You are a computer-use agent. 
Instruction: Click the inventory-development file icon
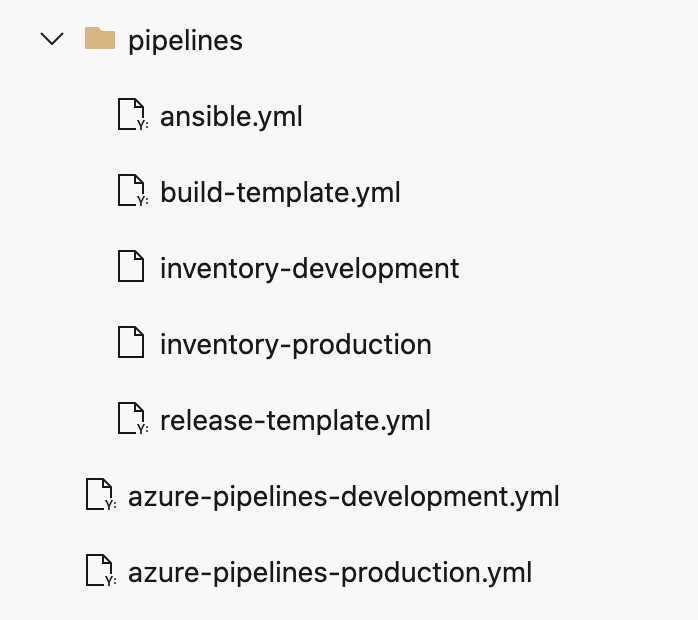(132, 268)
